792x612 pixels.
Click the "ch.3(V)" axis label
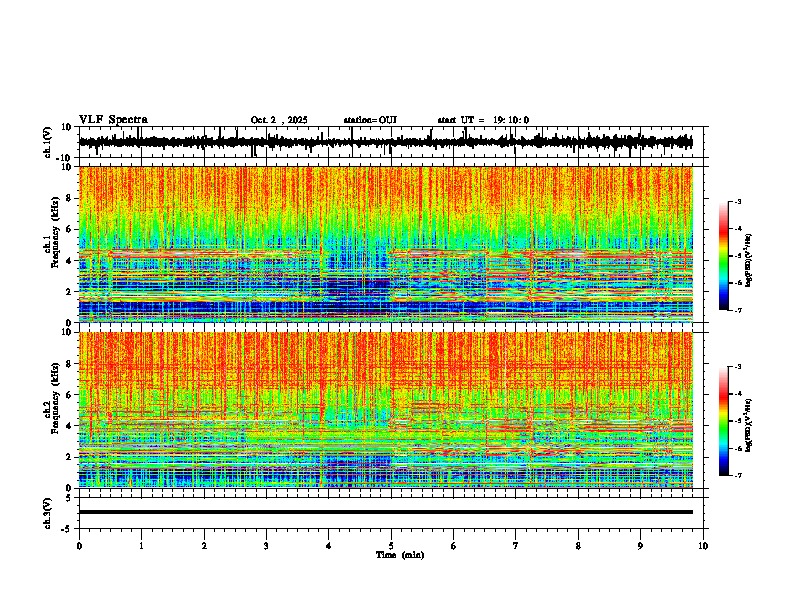coord(48,513)
